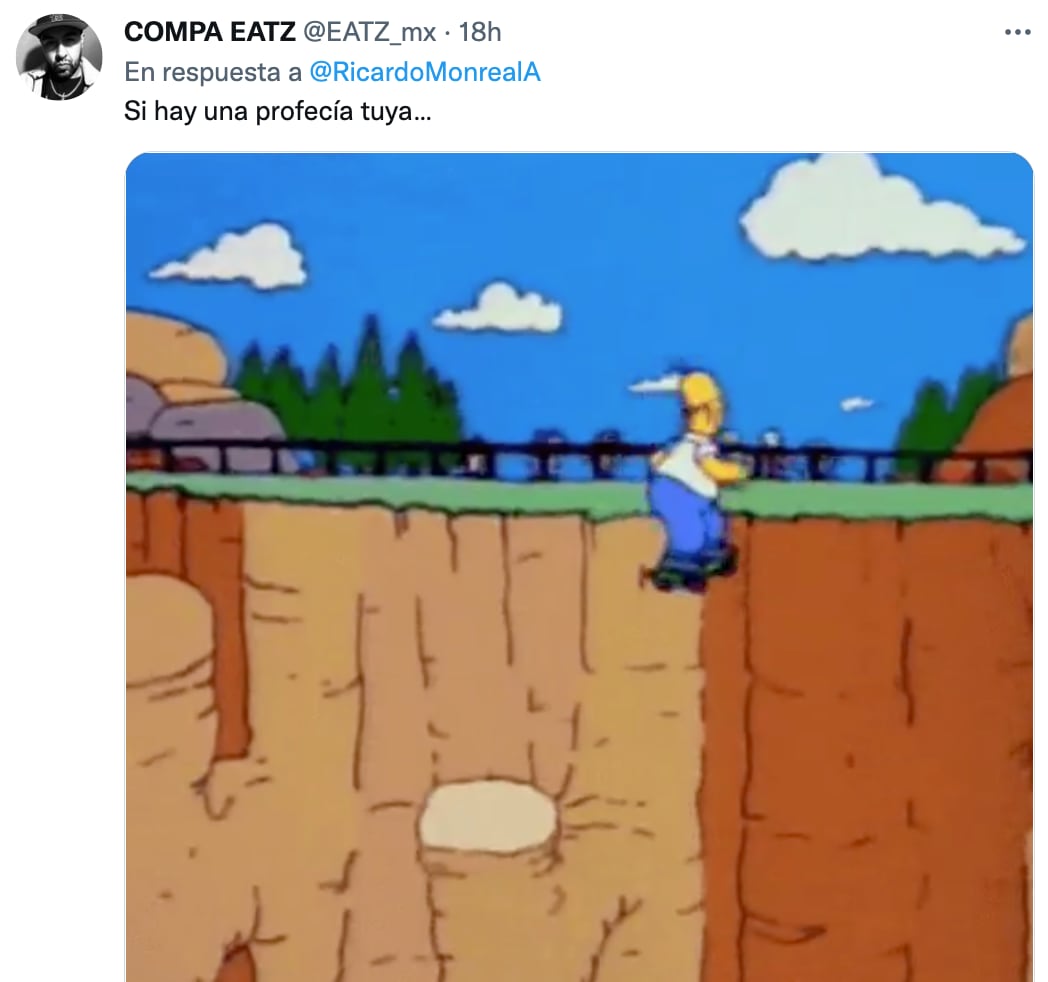Click the small cloud in the sky's center
The height and width of the screenshot is (982, 1048).
(x=498, y=309)
